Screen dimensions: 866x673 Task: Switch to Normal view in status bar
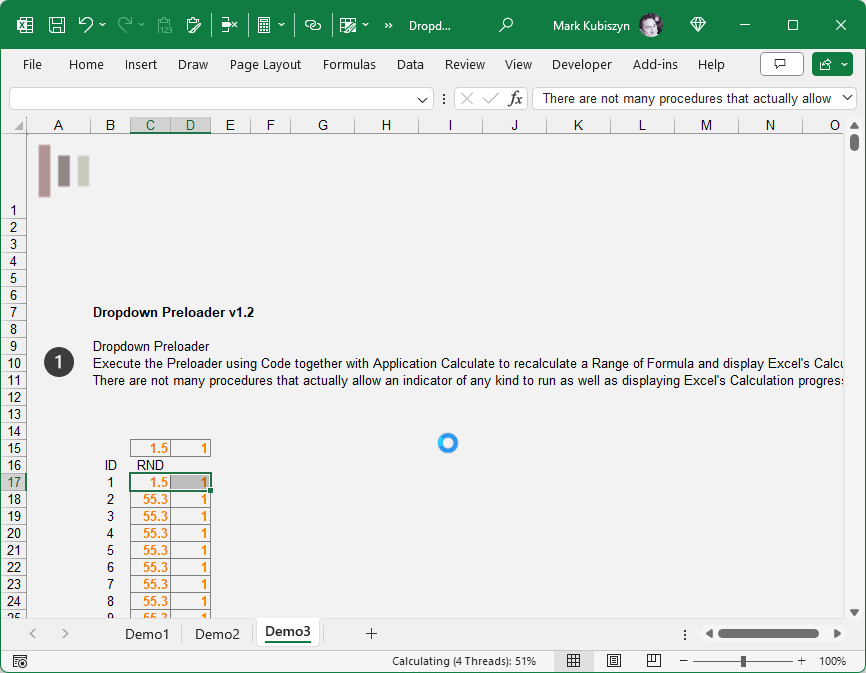pos(574,661)
